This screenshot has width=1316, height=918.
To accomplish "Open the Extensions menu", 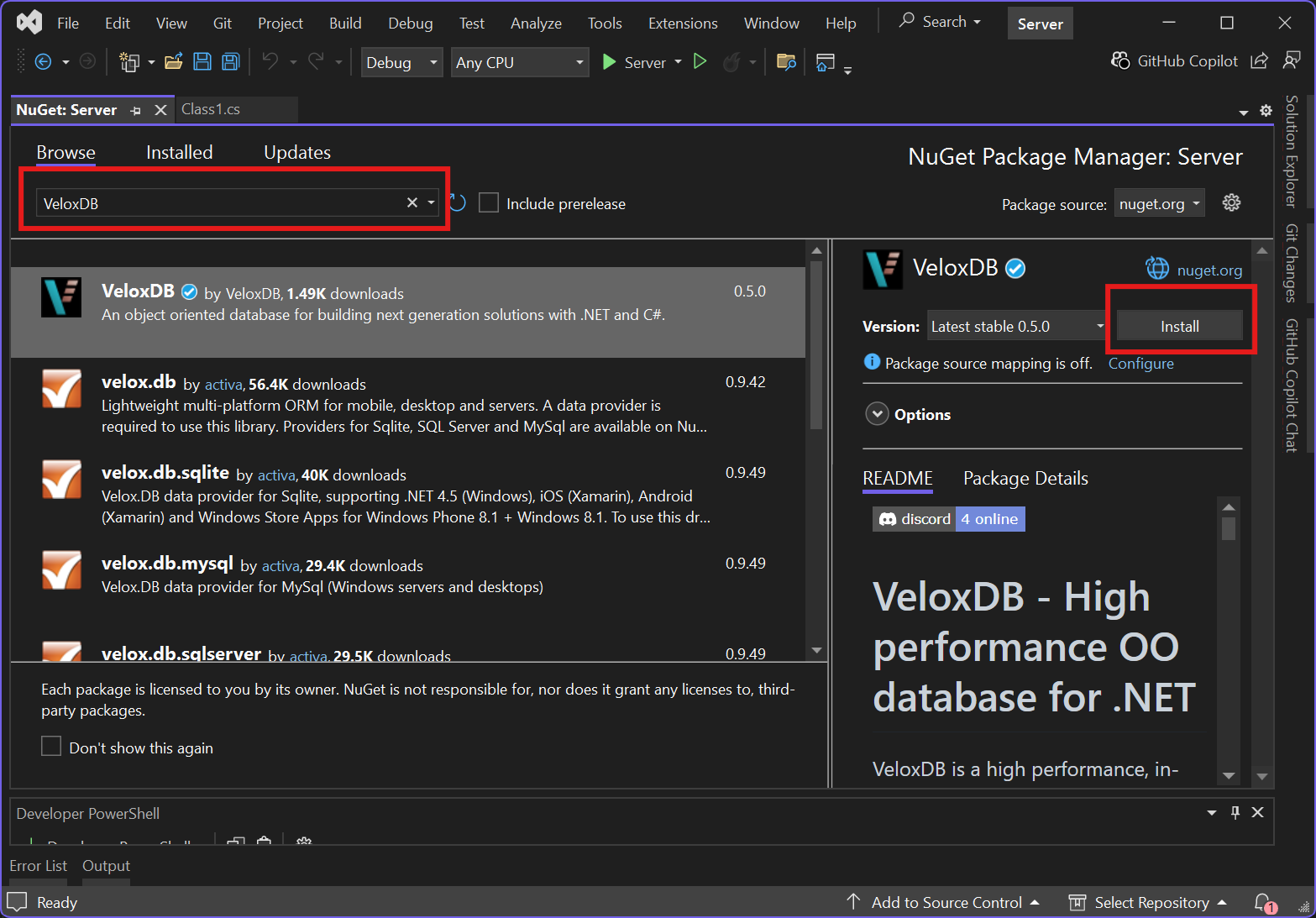I will (x=683, y=23).
